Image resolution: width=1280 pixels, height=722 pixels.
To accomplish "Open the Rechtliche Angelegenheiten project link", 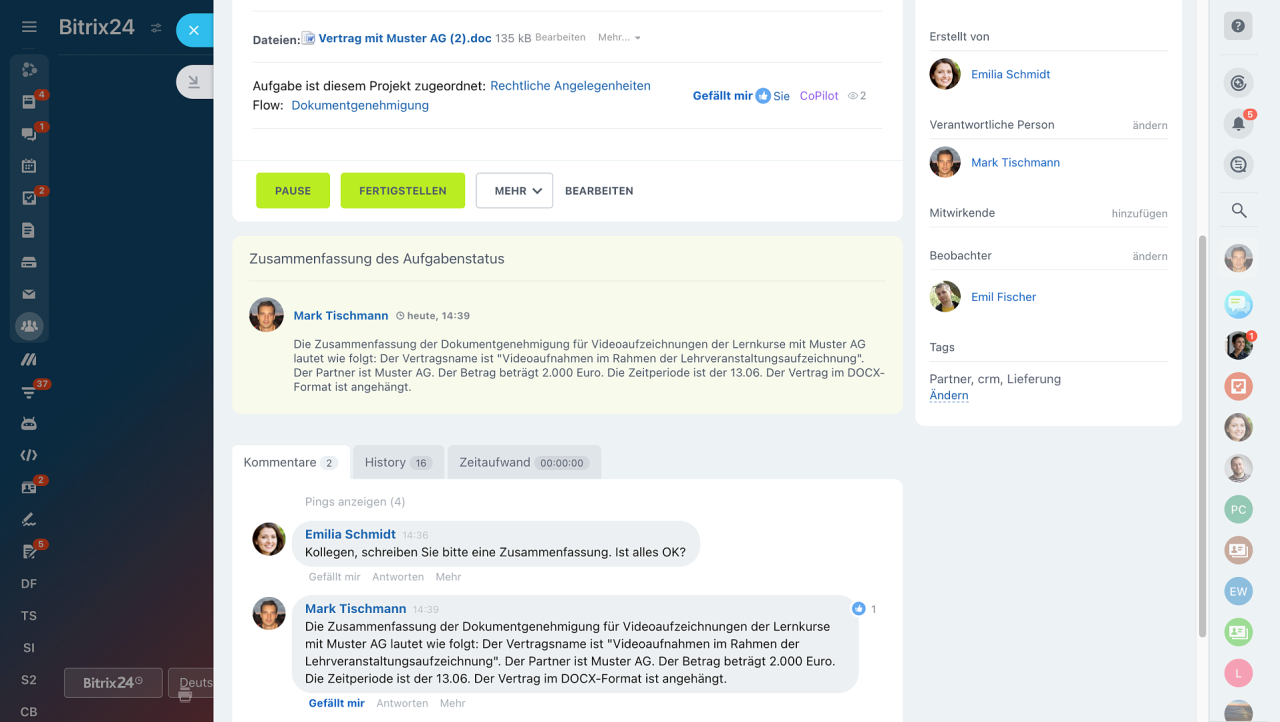I will click(x=570, y=86).
